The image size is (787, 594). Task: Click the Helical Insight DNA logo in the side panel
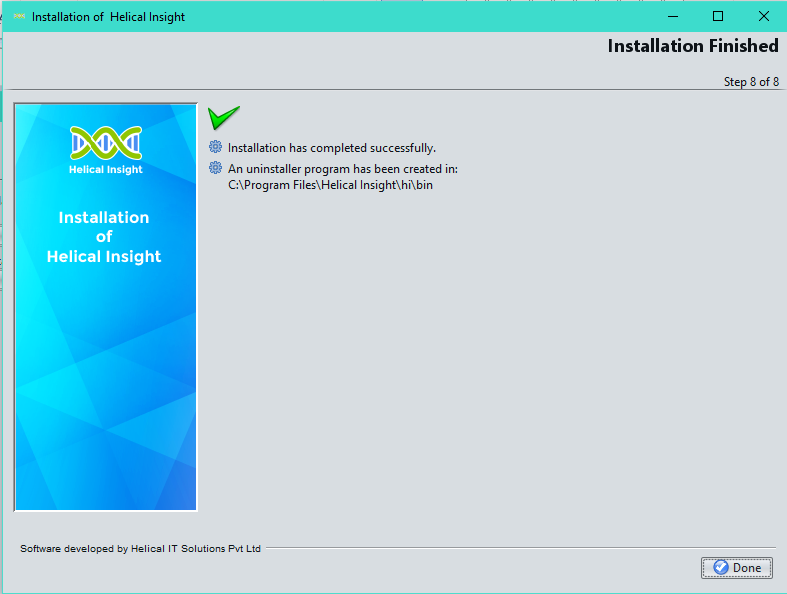(x=106, y=143)
